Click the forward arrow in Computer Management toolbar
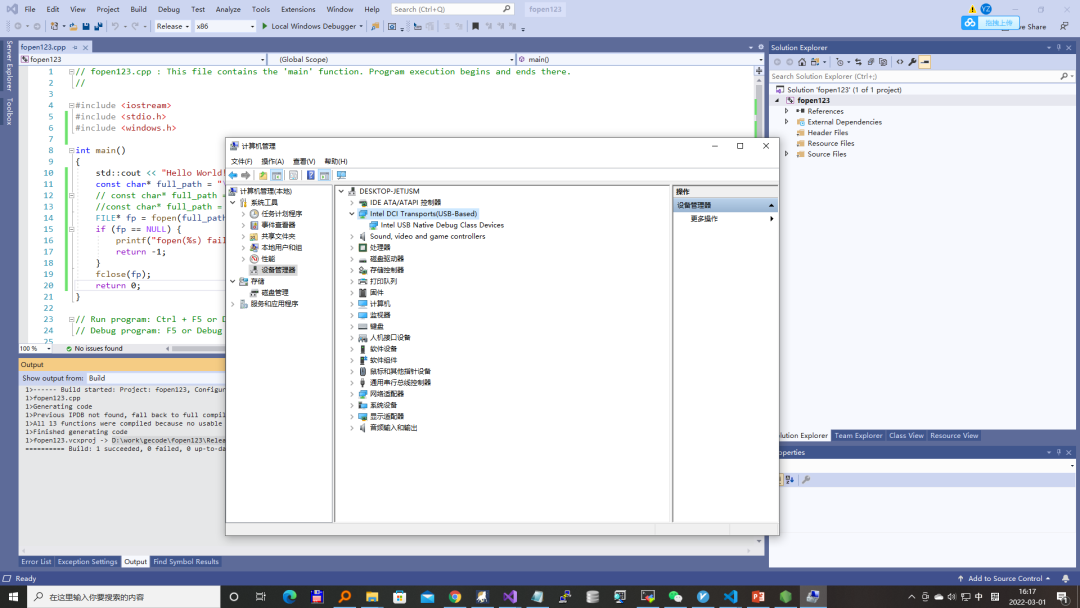Viewport: 1080px width, 608px height. [246, 176]
